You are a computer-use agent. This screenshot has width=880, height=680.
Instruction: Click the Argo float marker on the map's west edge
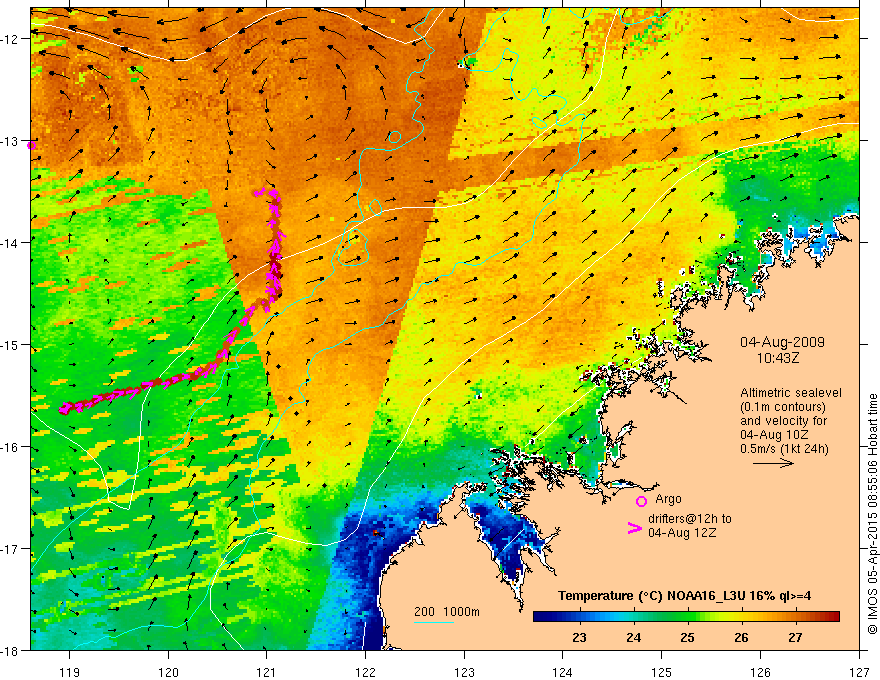point(31,145)
